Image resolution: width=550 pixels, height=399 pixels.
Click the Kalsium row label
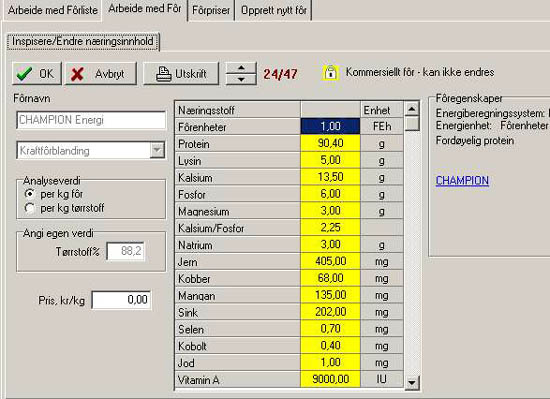[237, 177]
